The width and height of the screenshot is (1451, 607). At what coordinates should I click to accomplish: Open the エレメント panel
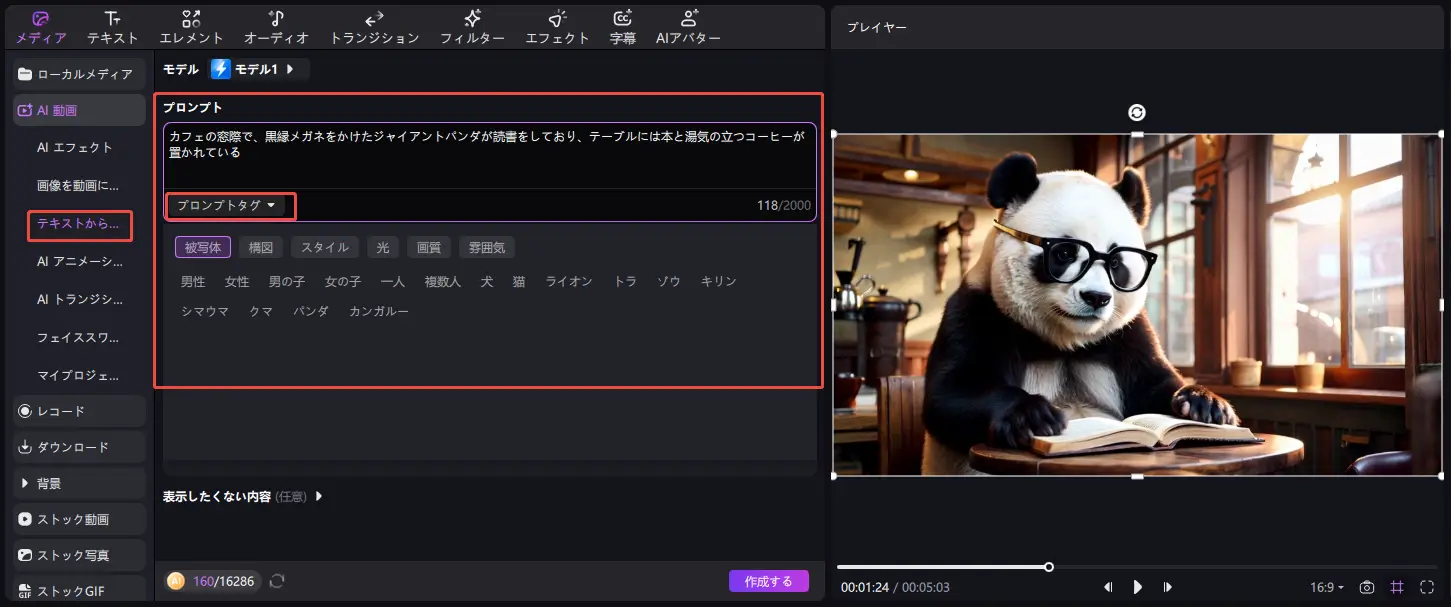[x=191, y=26]
